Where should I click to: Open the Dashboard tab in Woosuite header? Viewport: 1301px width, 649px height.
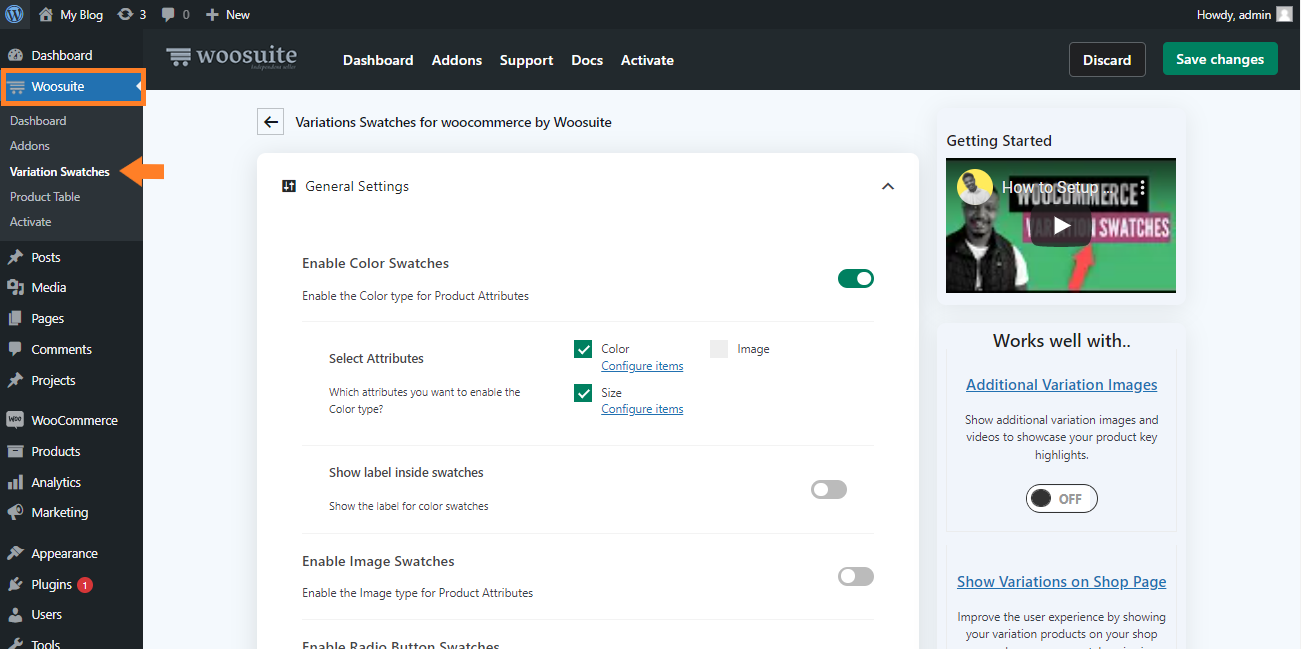click(378, 60)
